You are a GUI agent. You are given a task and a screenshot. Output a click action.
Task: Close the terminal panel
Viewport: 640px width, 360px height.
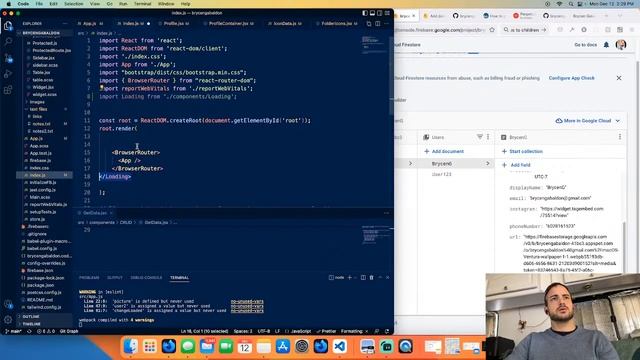coord(387,278)
